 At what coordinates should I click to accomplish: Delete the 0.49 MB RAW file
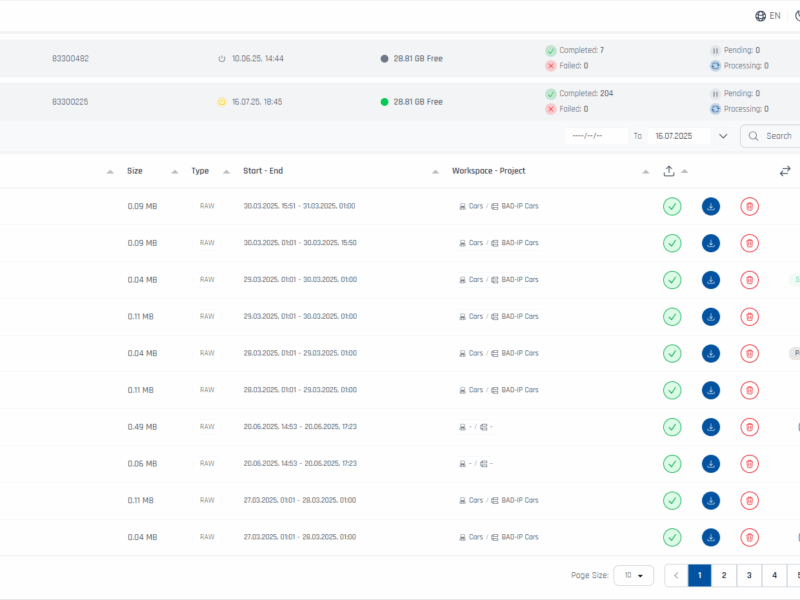click(x=749, y=427)
